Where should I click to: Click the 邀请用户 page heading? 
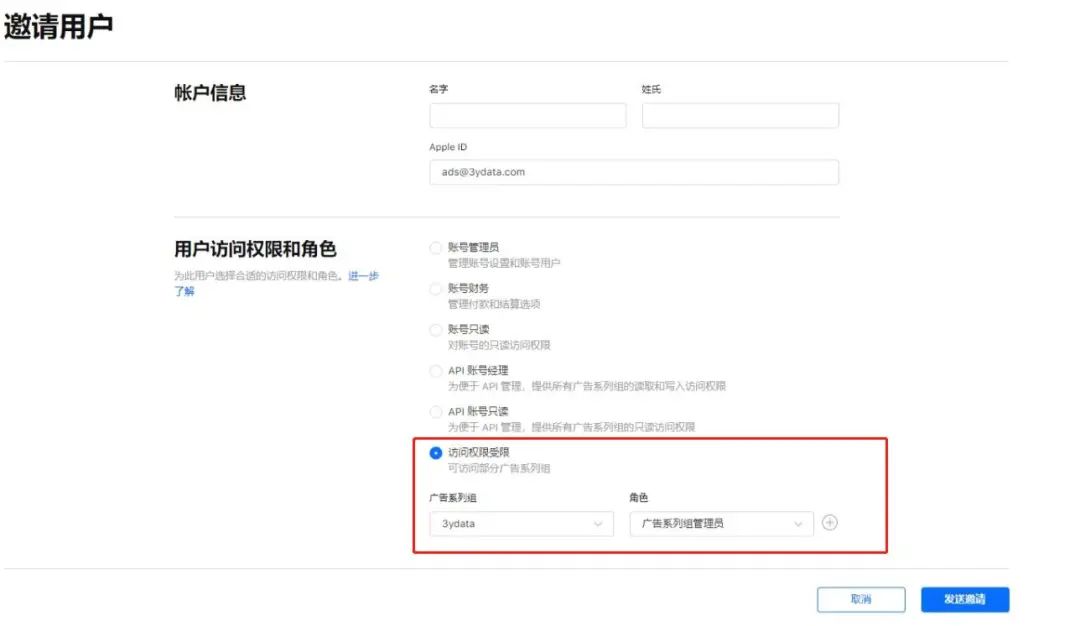tap(59, 27)
